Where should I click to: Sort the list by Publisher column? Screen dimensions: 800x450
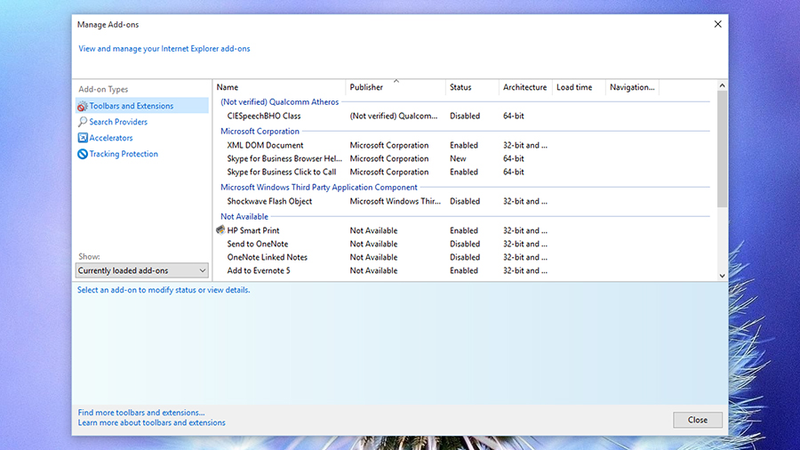click(395, 87)
